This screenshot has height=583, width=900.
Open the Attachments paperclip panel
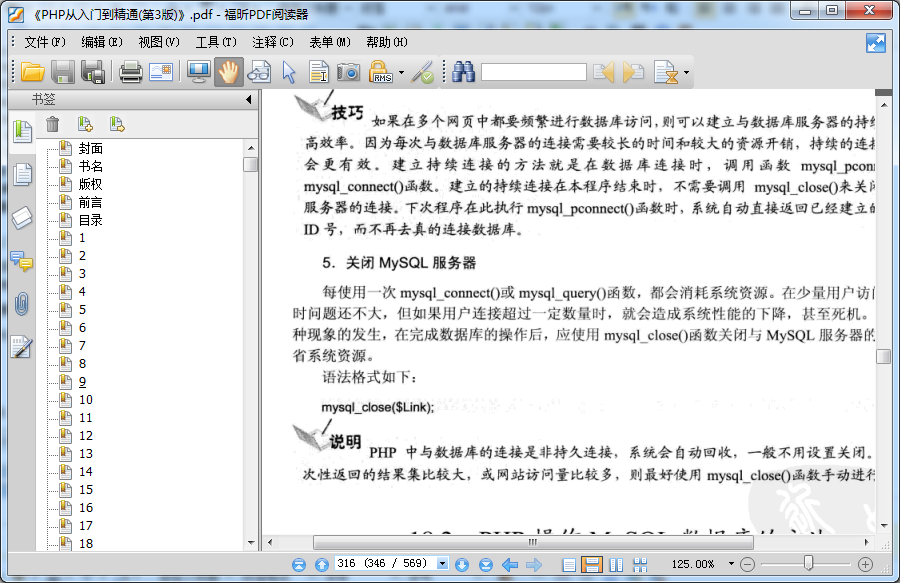22,304
